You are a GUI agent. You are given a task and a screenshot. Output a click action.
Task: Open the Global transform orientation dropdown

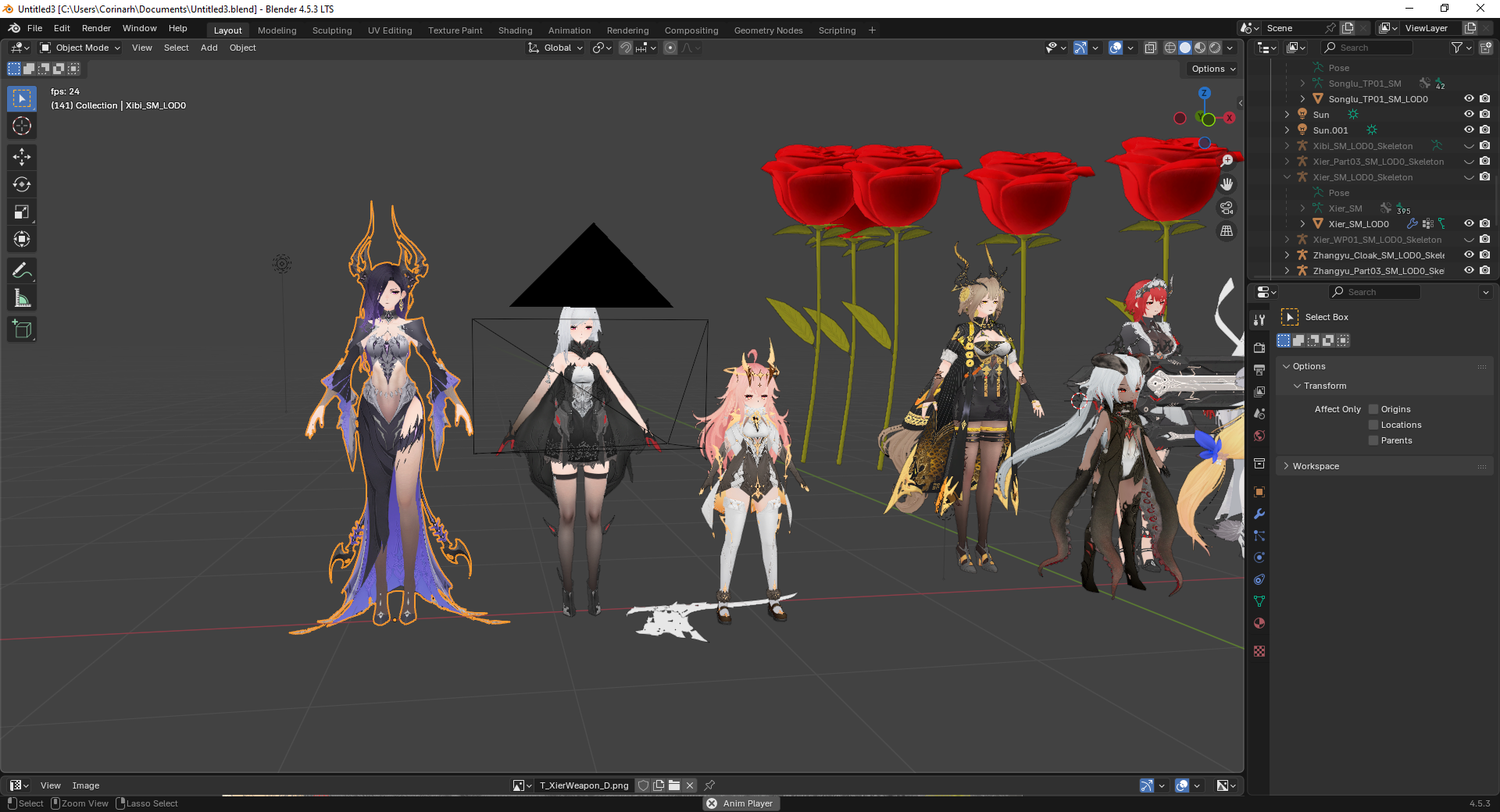click(x=555, y=48)
